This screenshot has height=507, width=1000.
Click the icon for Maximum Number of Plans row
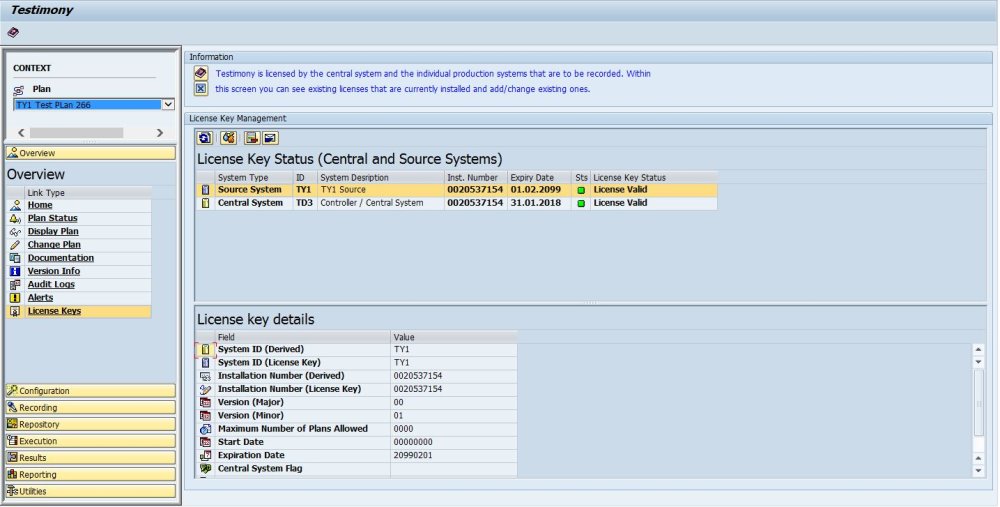[205, 429]
